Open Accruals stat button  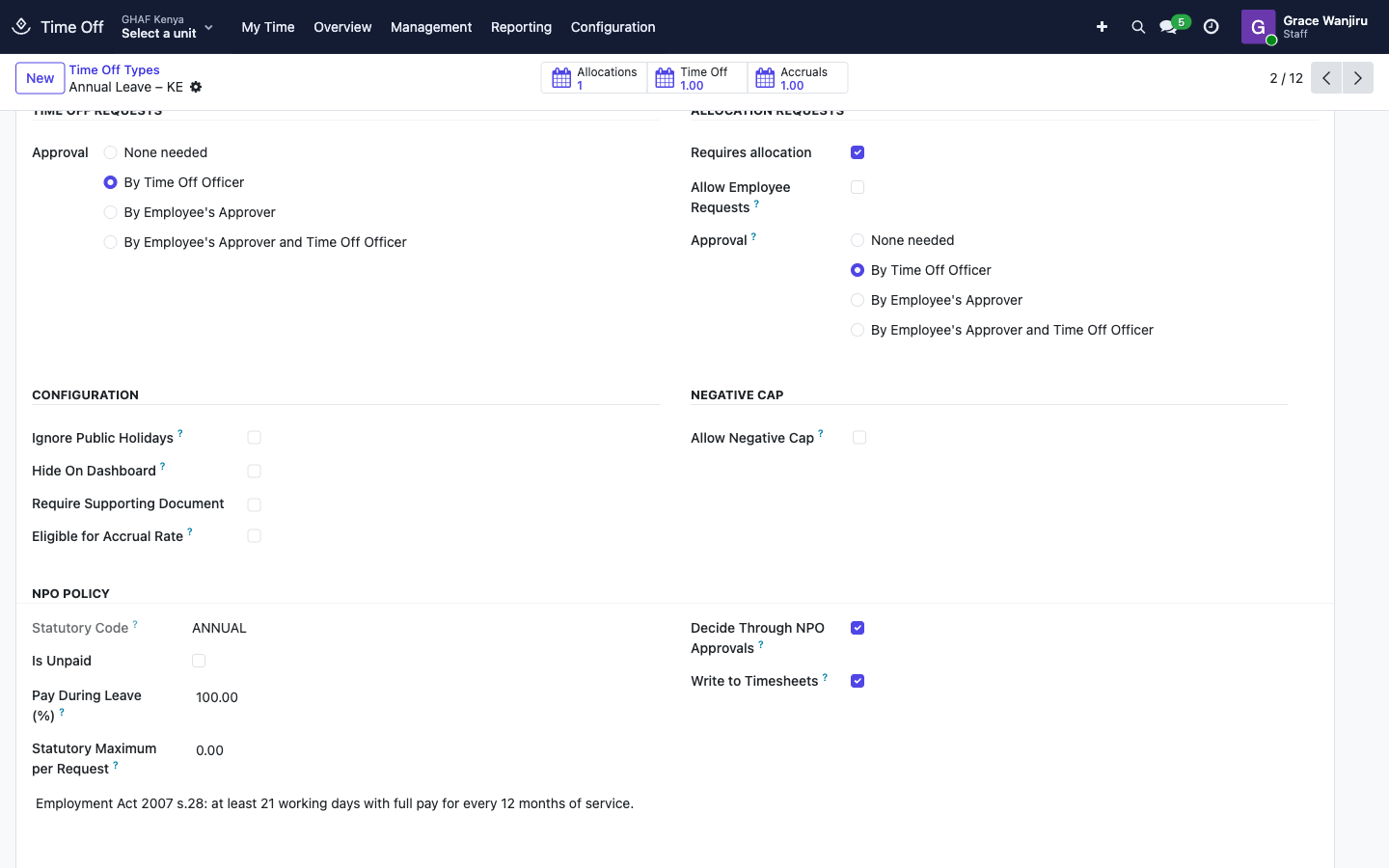point(798,78)
